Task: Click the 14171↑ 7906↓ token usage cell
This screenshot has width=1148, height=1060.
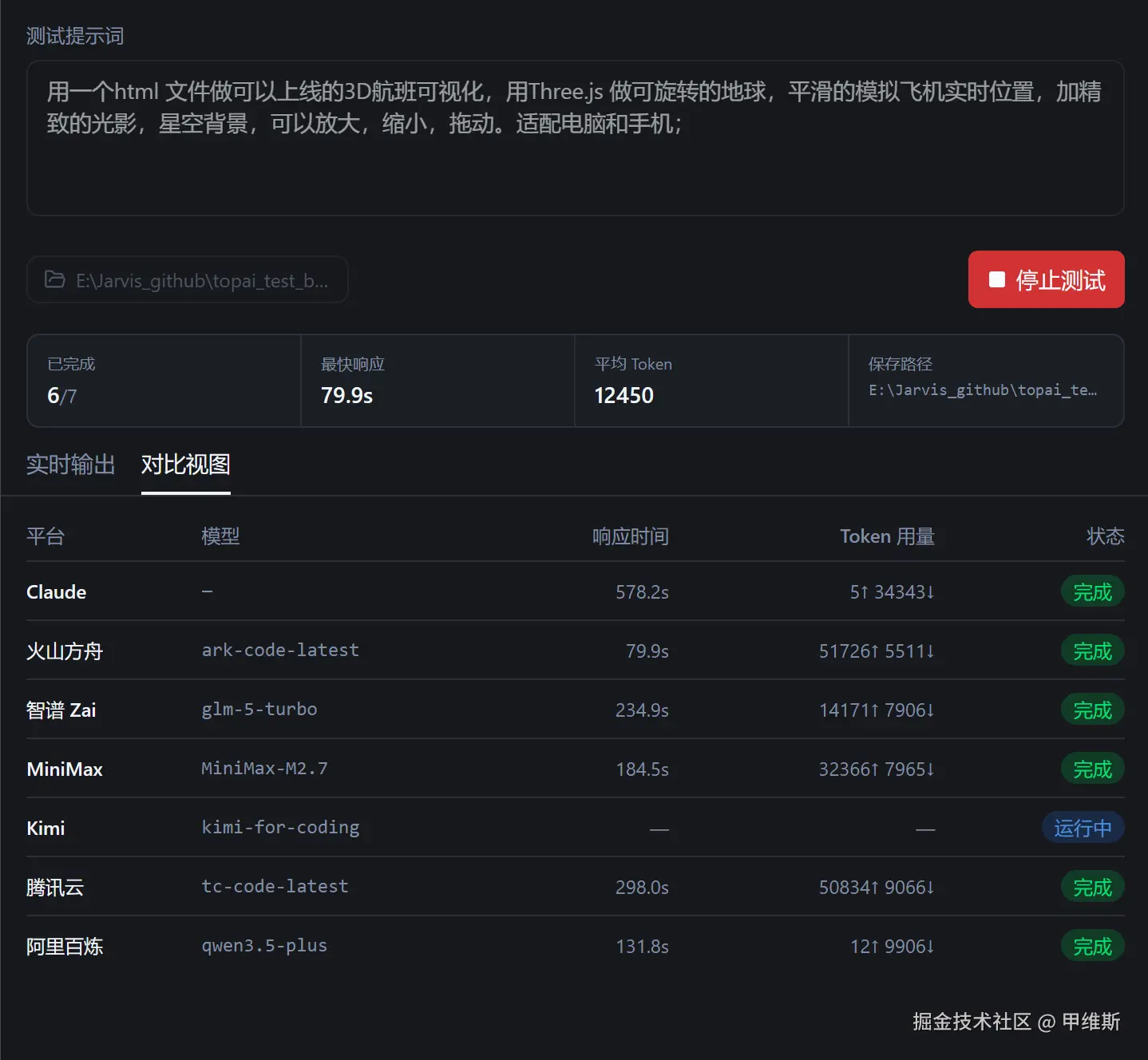Action: 877,710
